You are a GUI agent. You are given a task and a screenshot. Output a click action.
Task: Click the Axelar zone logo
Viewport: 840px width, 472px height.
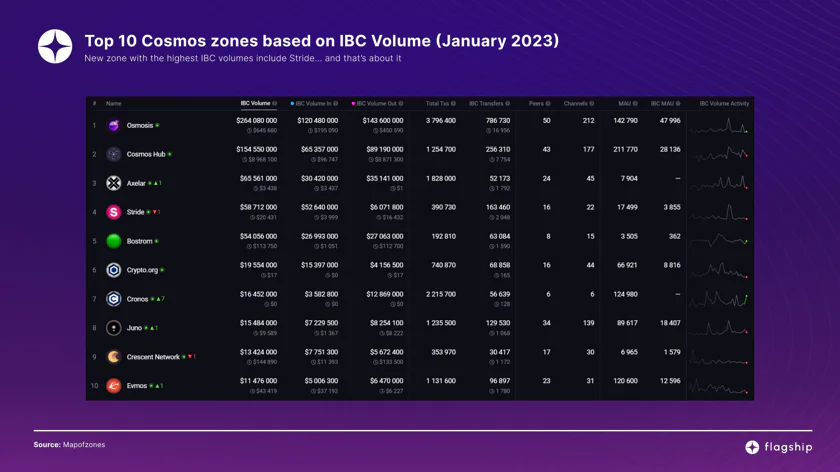(114, 183)
